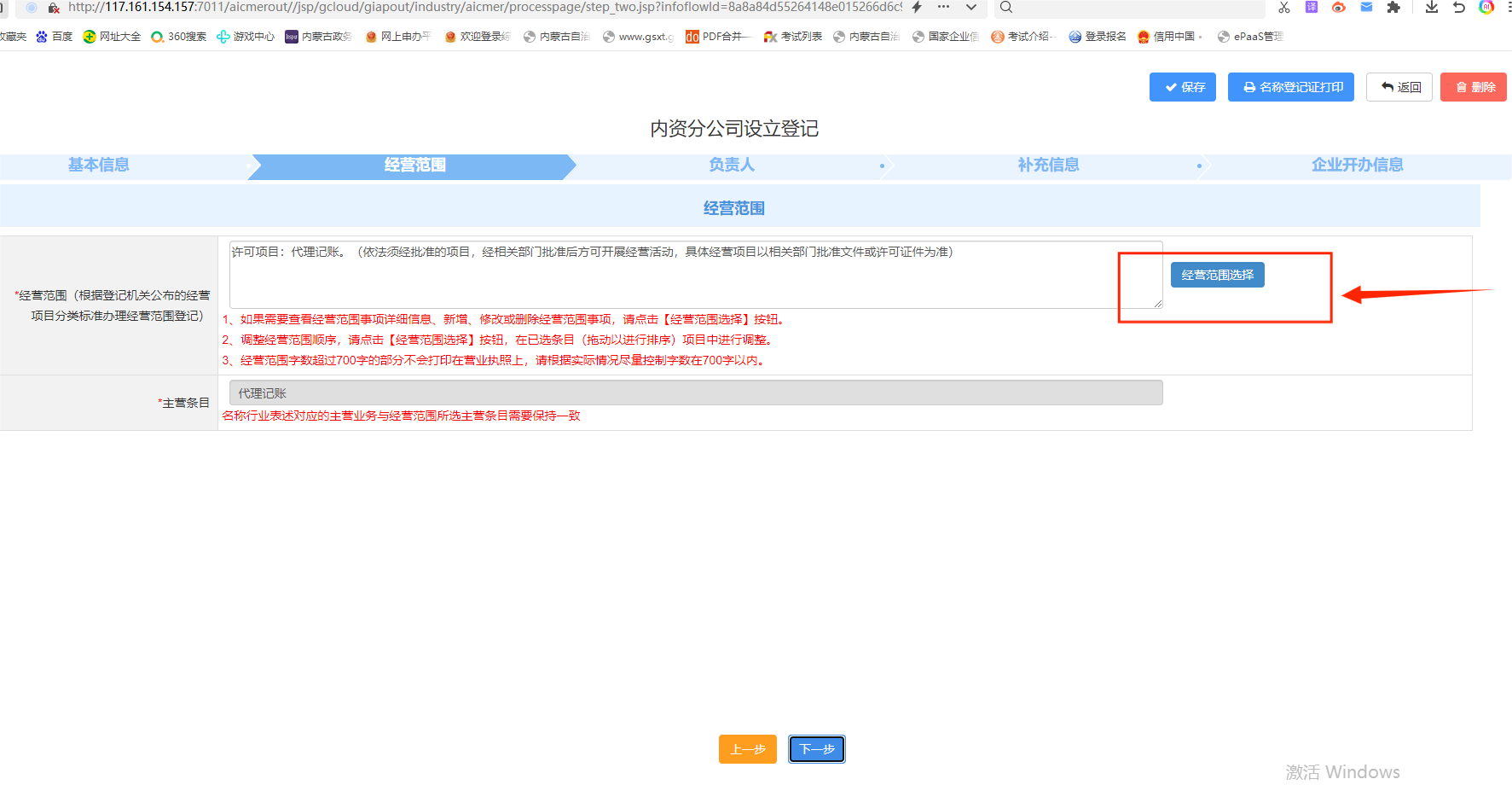Click the 经营范围选择 button
The image size is (1512, 785).
[1217, 275]
